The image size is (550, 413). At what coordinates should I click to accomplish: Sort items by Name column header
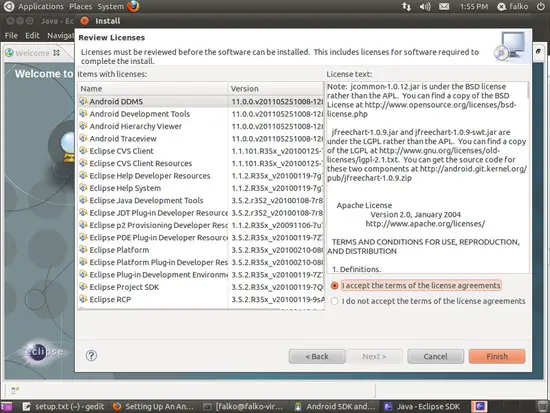153,88
